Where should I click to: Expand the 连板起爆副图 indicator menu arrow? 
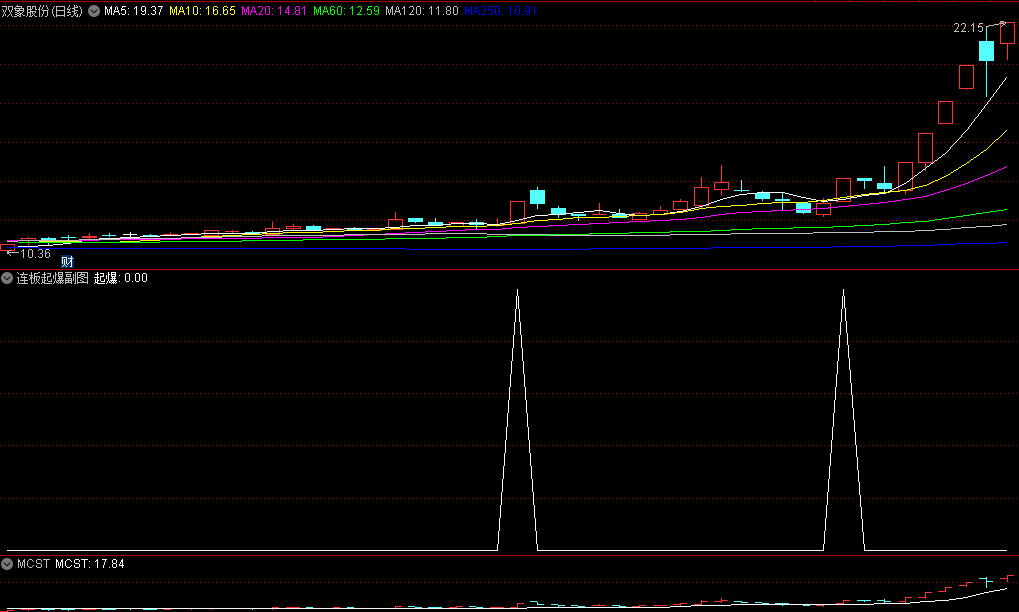coord(7,278)
